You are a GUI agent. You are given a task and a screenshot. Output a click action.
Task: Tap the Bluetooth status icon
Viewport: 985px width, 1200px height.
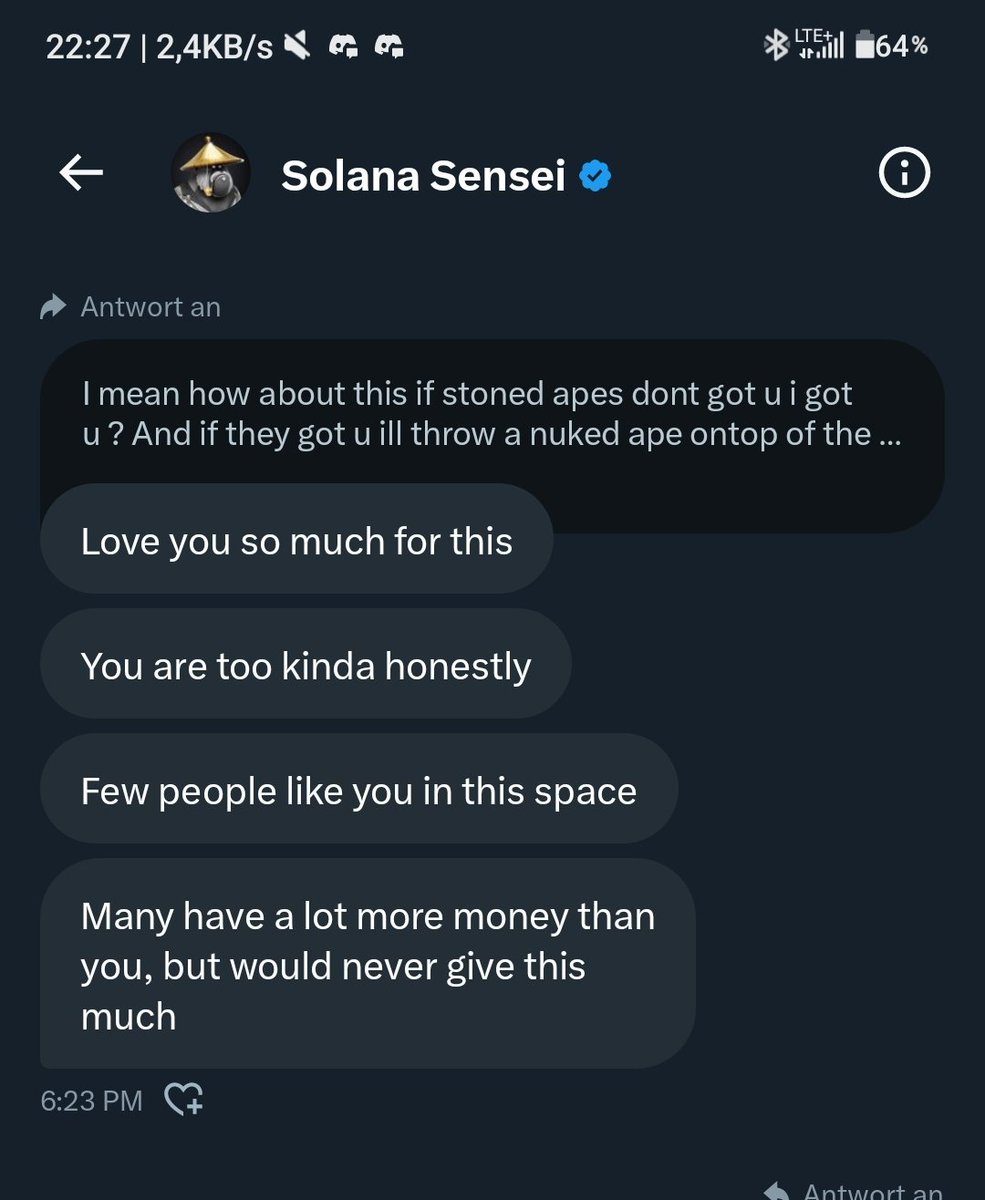coord(774,45)
